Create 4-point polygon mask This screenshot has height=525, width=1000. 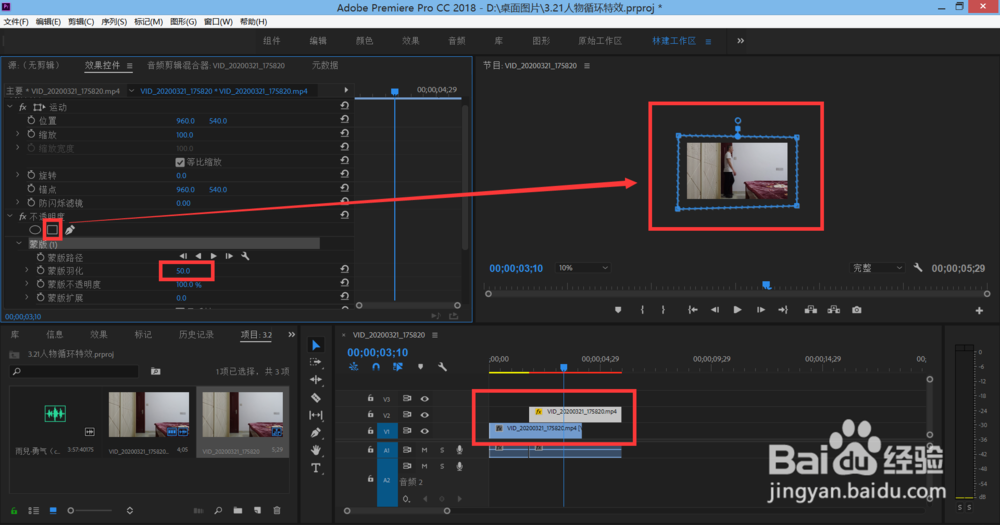52,230
